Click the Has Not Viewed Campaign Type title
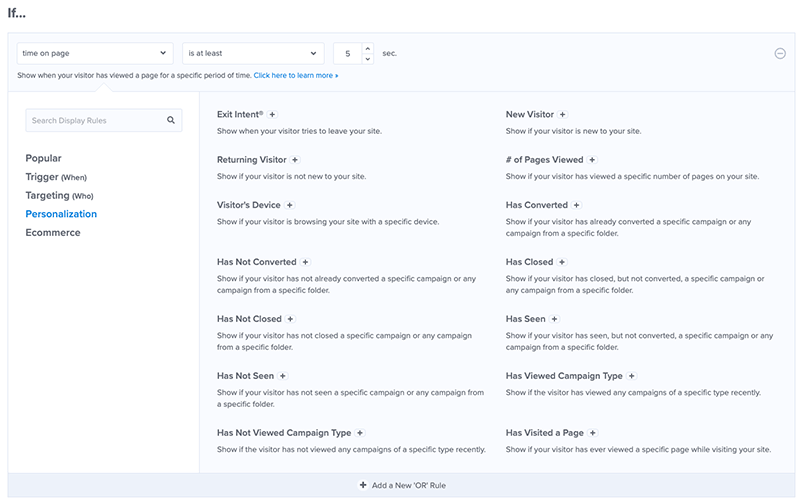This screenshot has width=800, height=502. [x=284, y=433]
